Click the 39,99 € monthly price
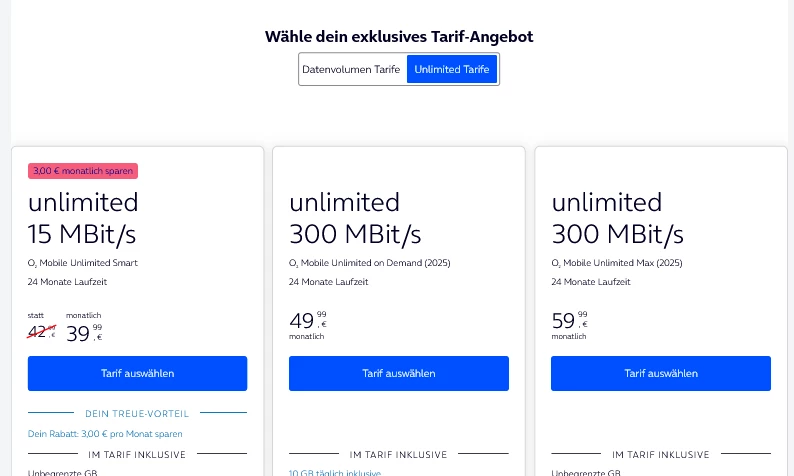Image resolution: width=794 pixels, height=476 pixels. [84, 332]
